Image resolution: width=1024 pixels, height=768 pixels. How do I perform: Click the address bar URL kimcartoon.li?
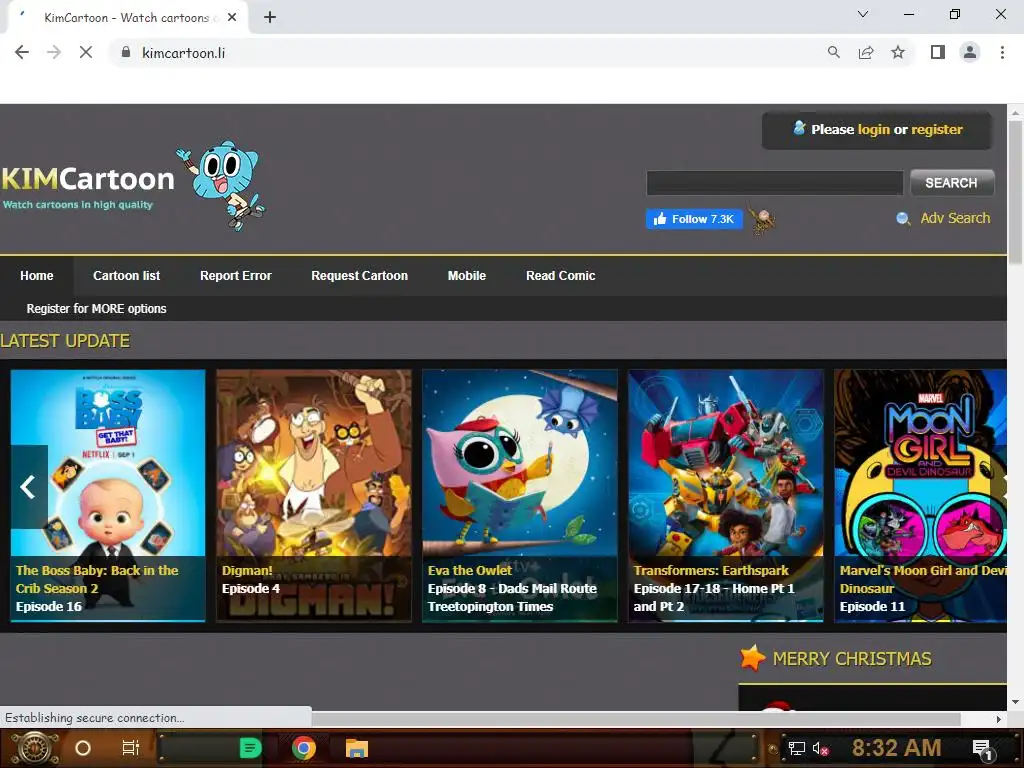(x=184, y=53)
